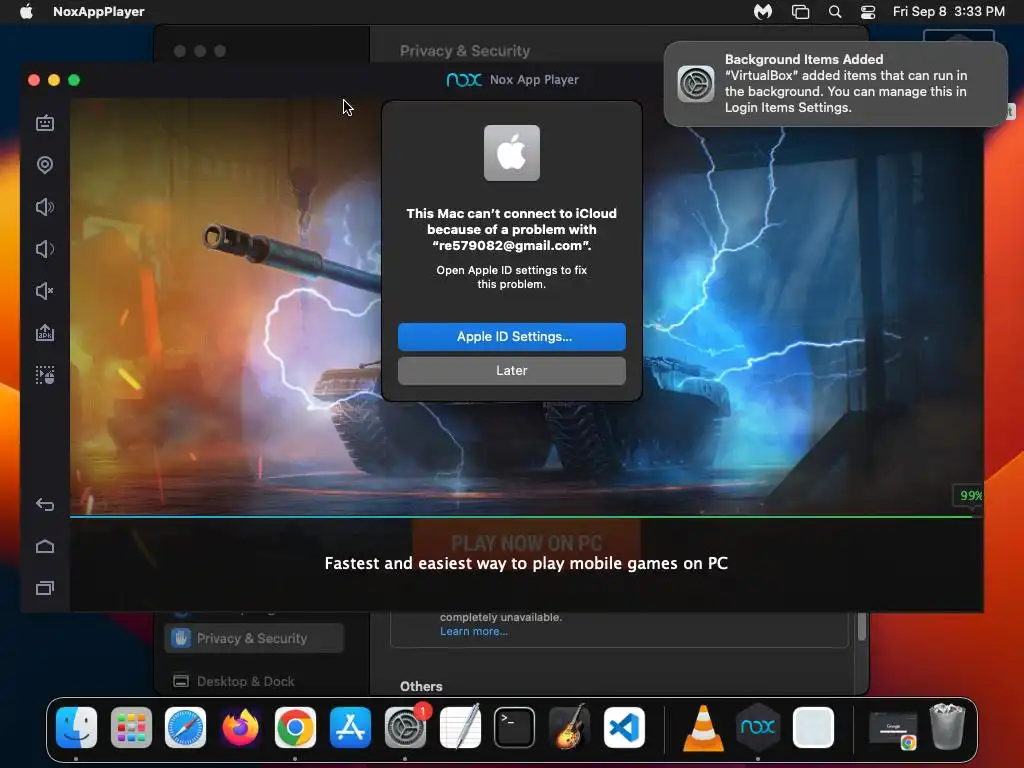
Task: Click Nox icon in the Dock
Action: click(758, 727)
